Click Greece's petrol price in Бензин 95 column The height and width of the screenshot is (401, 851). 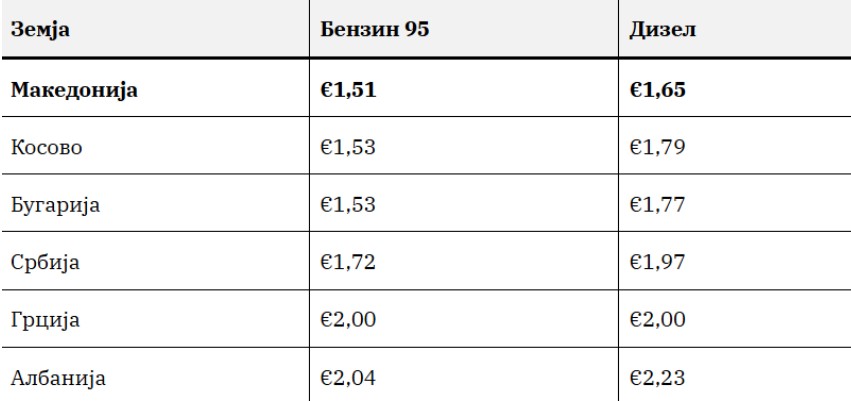[348, 320]
